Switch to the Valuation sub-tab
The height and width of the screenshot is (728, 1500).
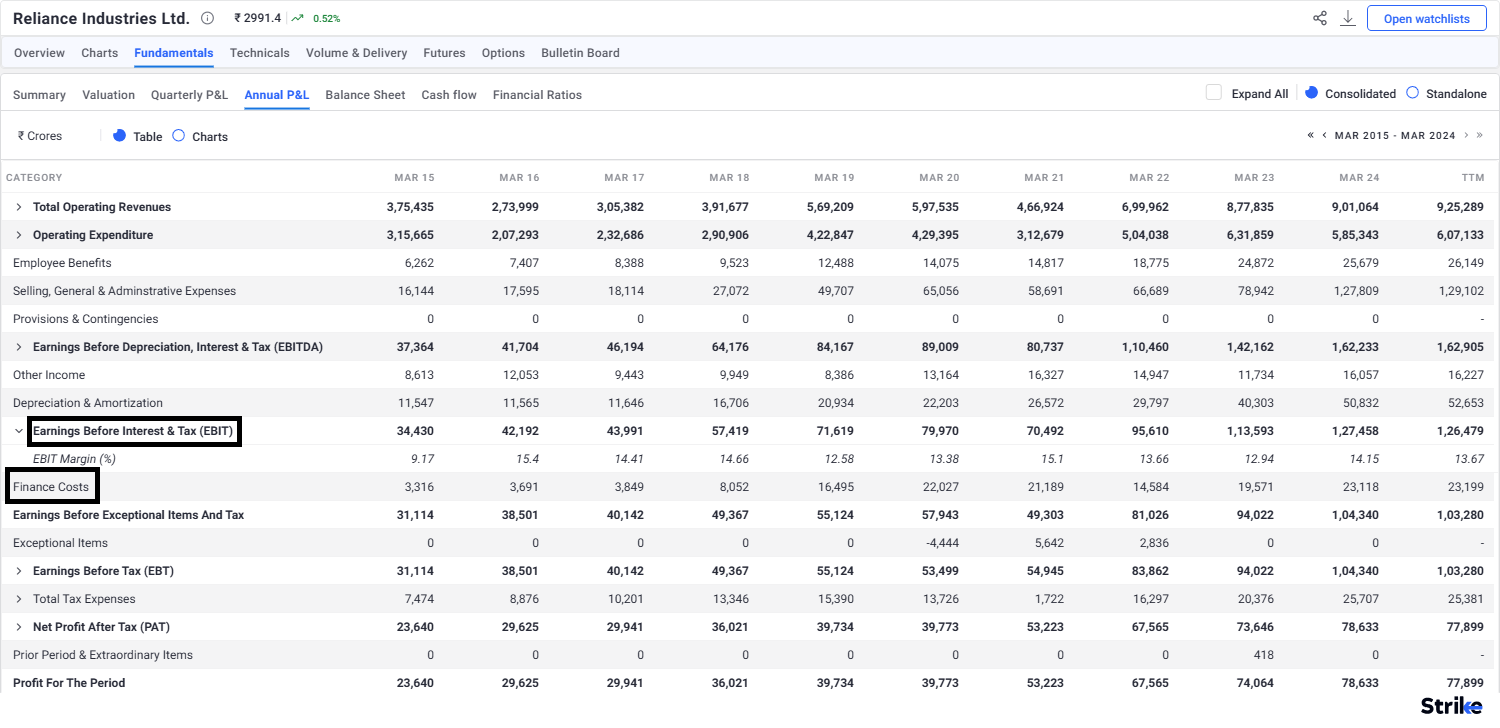(108, 95)
